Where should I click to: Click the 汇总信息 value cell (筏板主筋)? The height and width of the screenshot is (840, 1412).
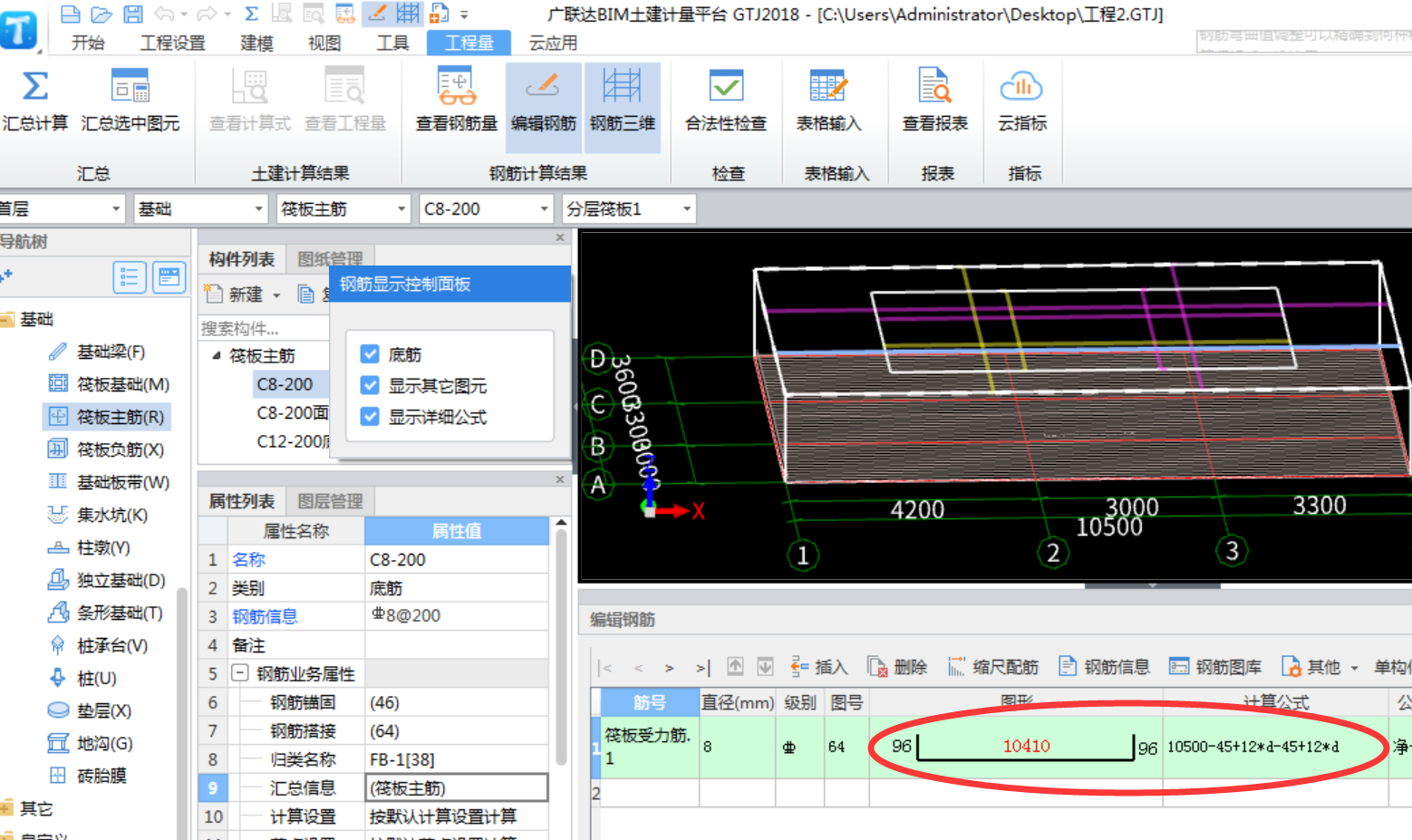pyautogui.click(x=457, y=787)
